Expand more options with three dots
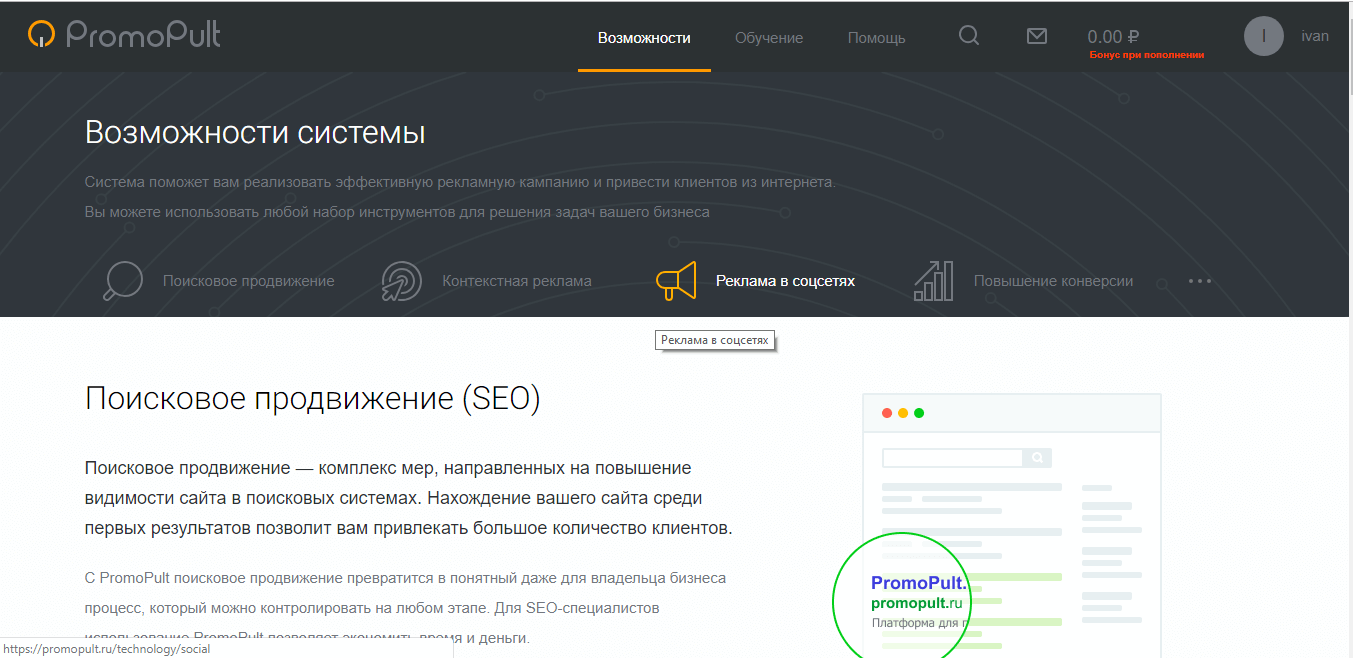1353x658 pixels. point(1200,281)
